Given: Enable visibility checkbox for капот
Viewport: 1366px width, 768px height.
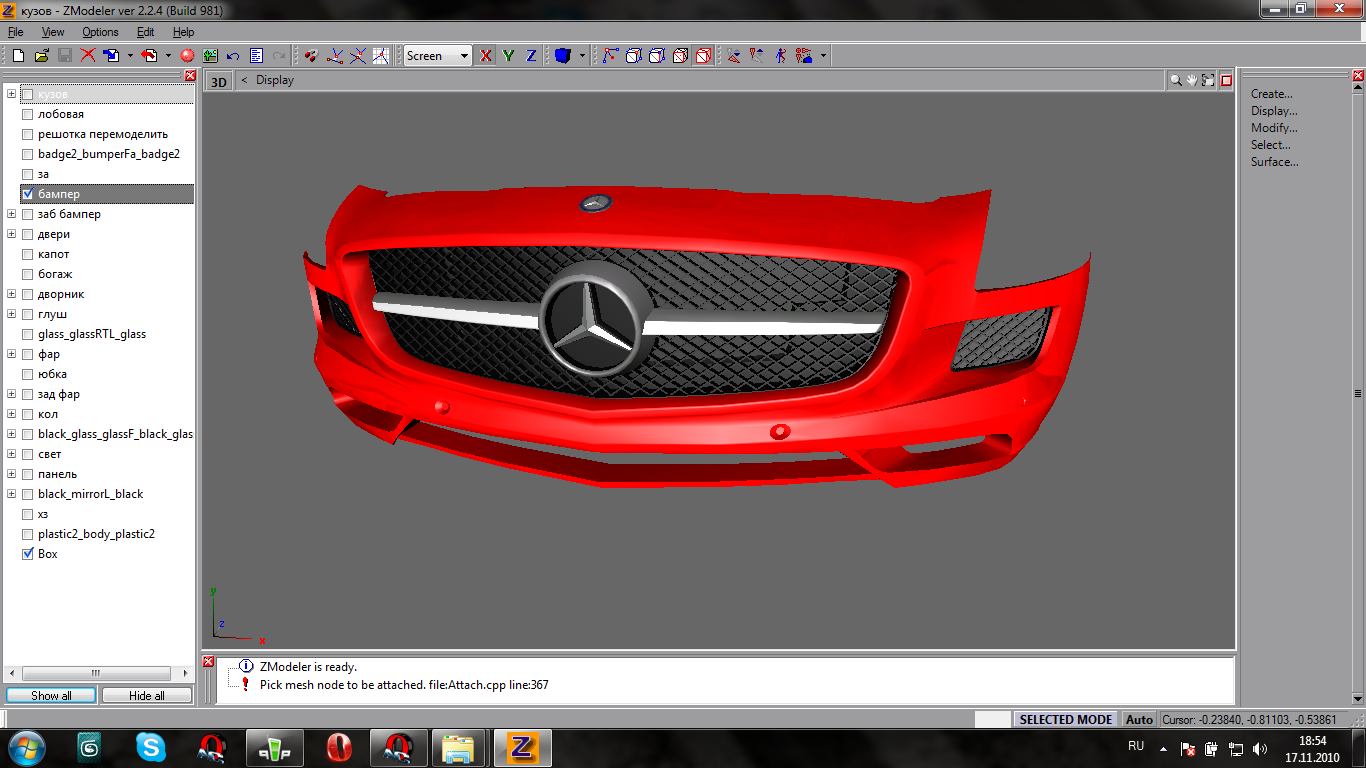Looking at the screenshot, I should pyautogui.click(x=28, y=254).
